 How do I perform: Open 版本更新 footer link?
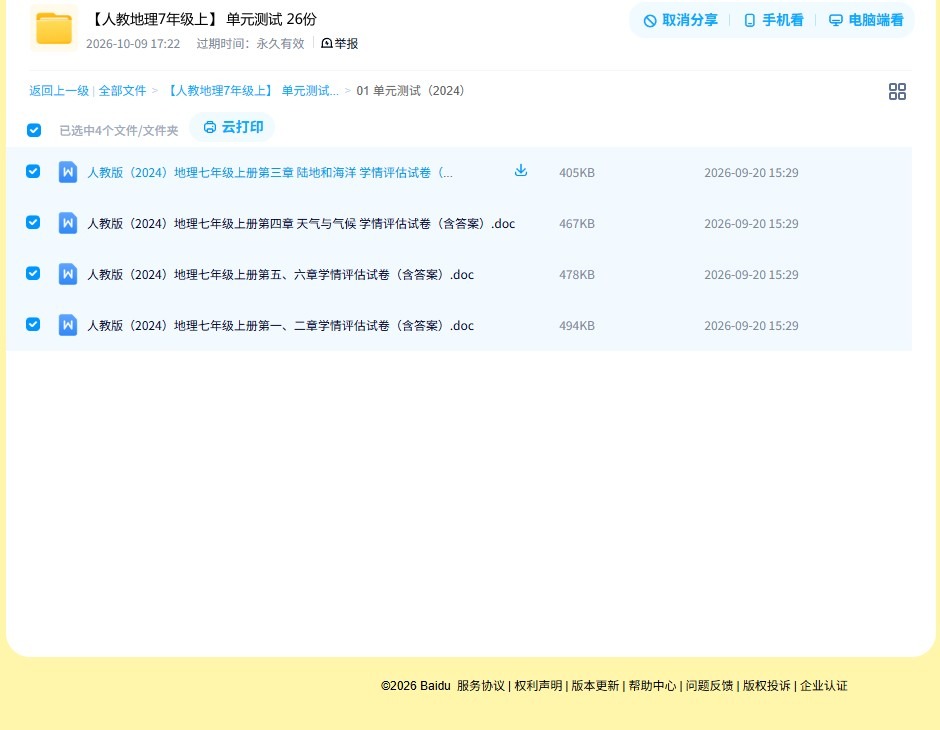595,686
